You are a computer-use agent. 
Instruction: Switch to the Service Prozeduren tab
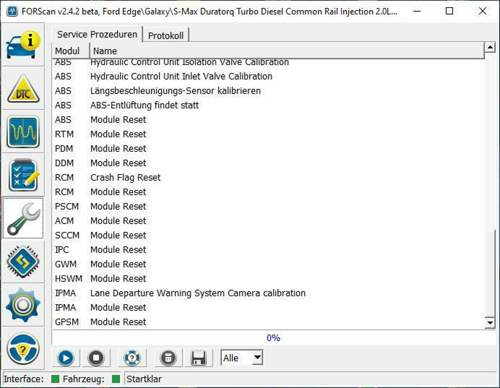(97, 34)
